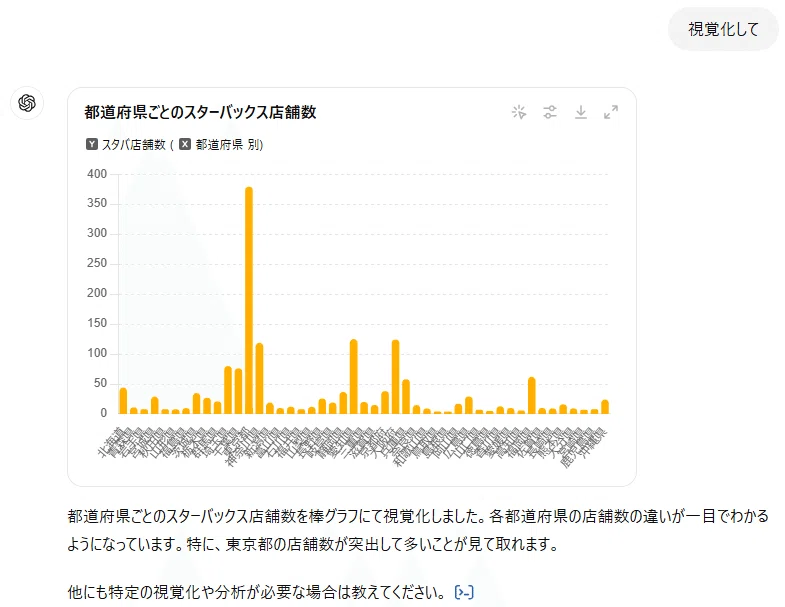Click the 200 y-axis label
This screenshot has height=607, width=785.
click(x=97, y=293)
